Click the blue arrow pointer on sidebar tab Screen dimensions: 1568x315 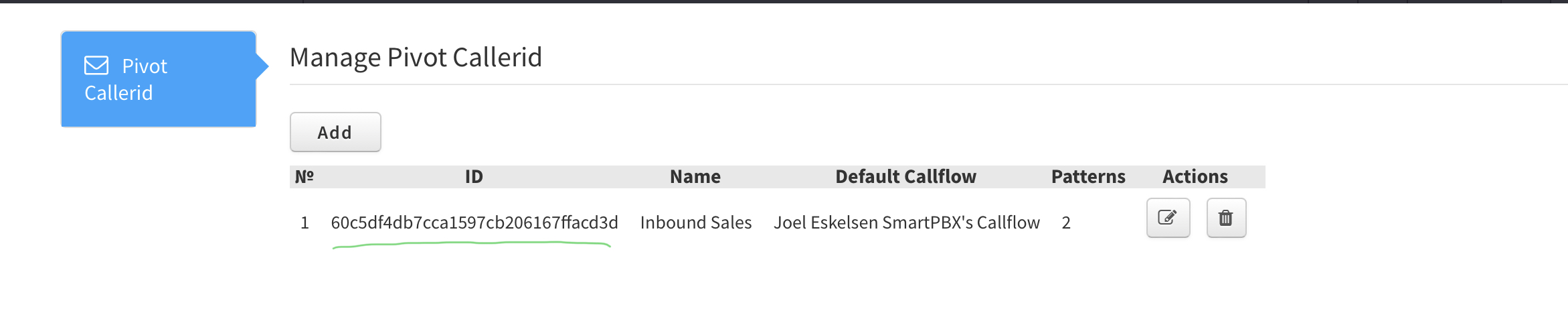pos(262,66)
